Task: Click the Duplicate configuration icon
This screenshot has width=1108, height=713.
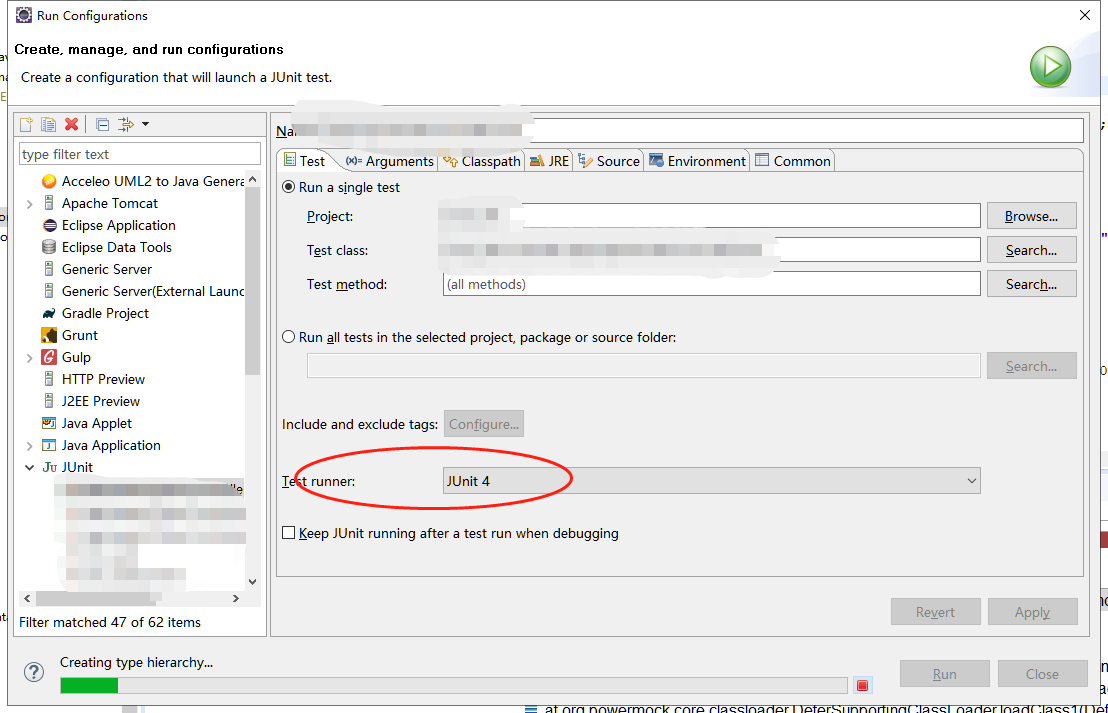Action: (48, 124)
